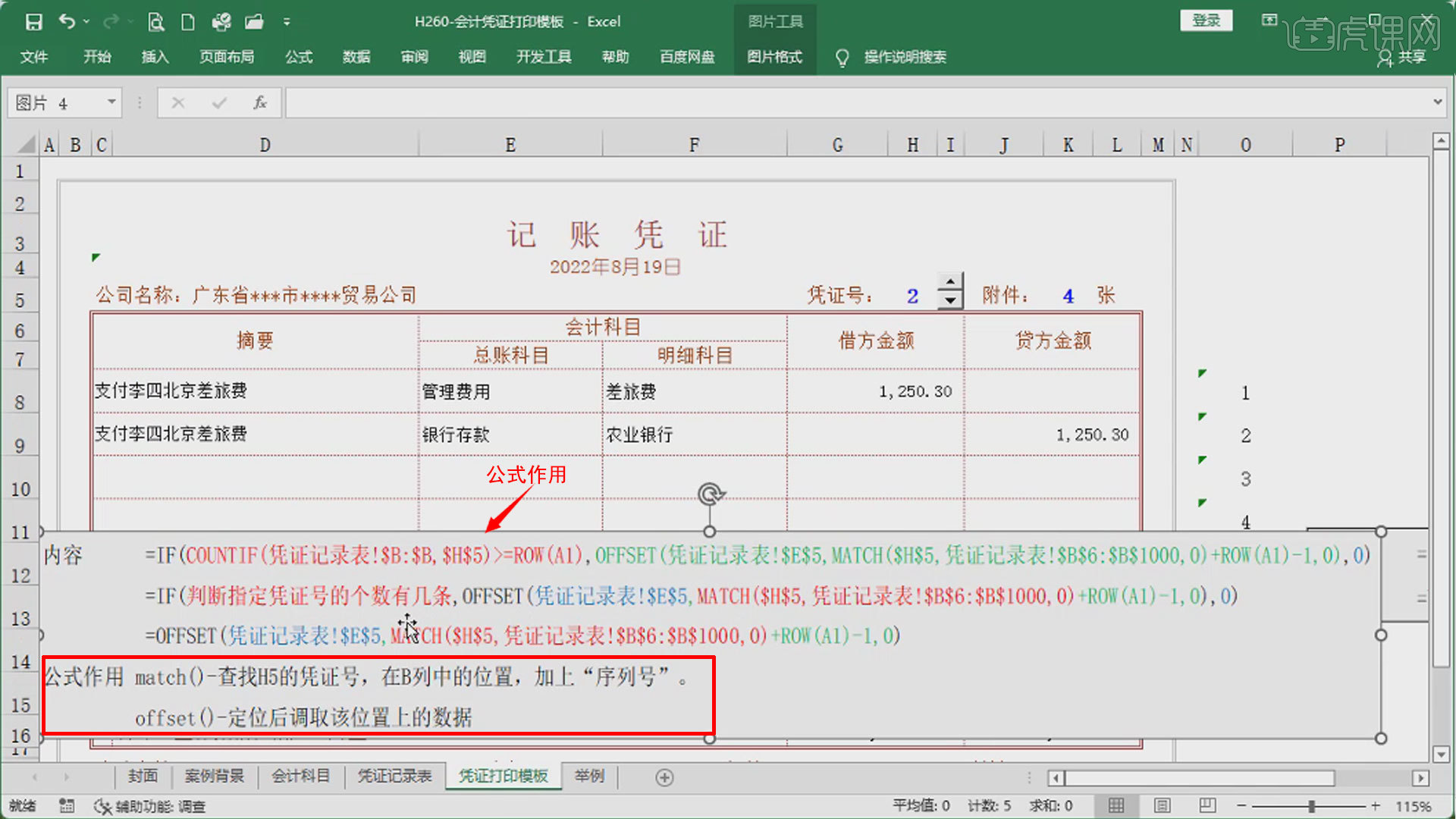The height and width of the screenshot is (819, 1456).
Task: Click the Open folder icon
Action: click(254, 22)
